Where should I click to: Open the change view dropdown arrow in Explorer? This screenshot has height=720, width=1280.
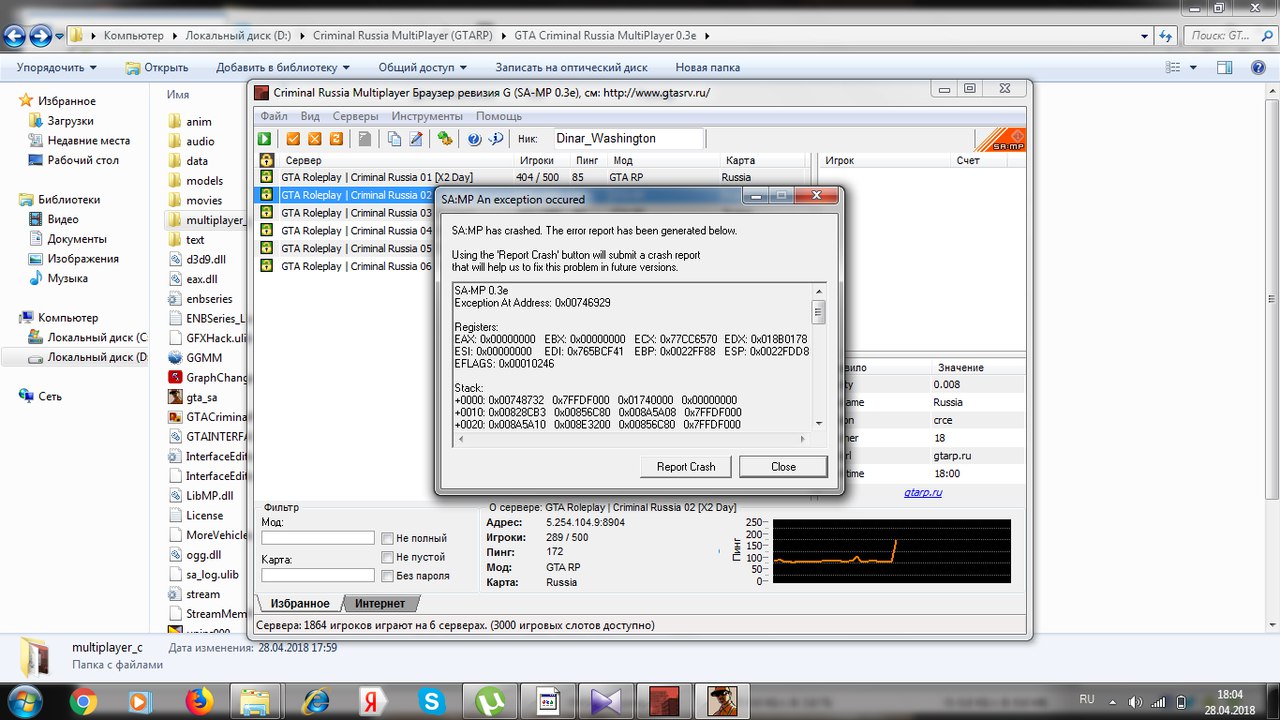[1192, 67]
